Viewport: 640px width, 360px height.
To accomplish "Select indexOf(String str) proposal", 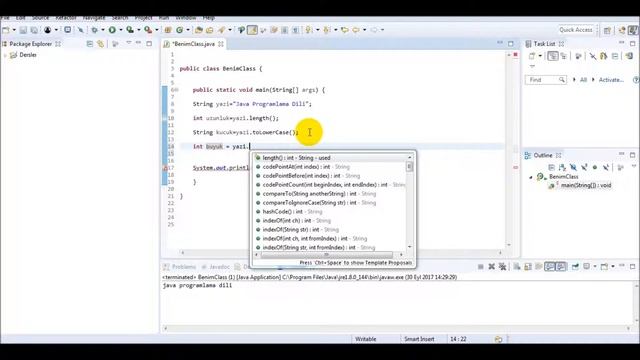I will click(330, 229).
